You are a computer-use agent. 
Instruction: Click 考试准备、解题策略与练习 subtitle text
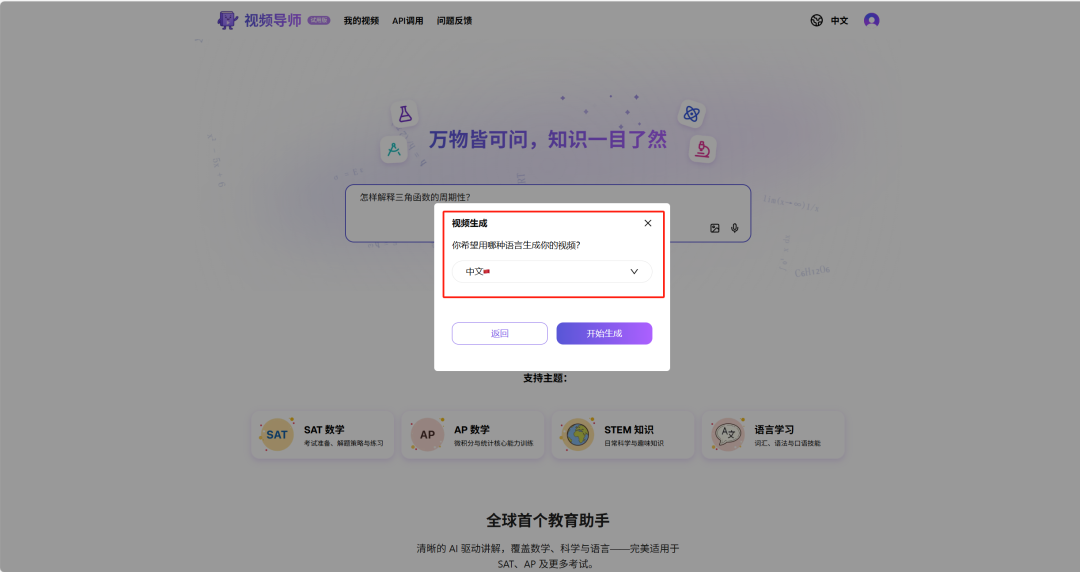tap(344, 443)
